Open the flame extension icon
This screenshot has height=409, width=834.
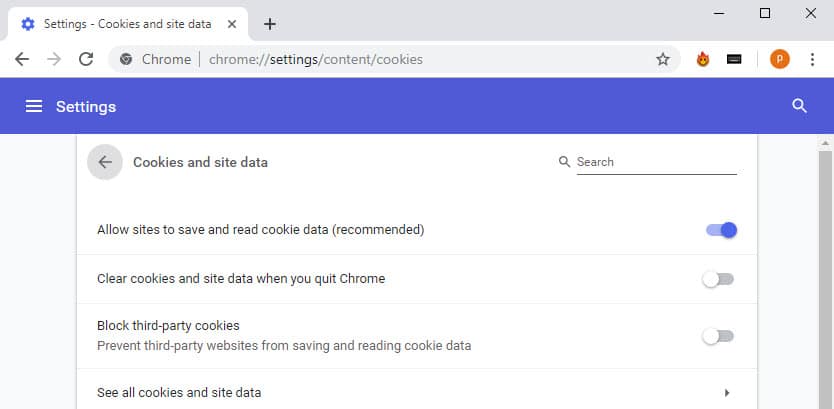click(x=703, y=59)
